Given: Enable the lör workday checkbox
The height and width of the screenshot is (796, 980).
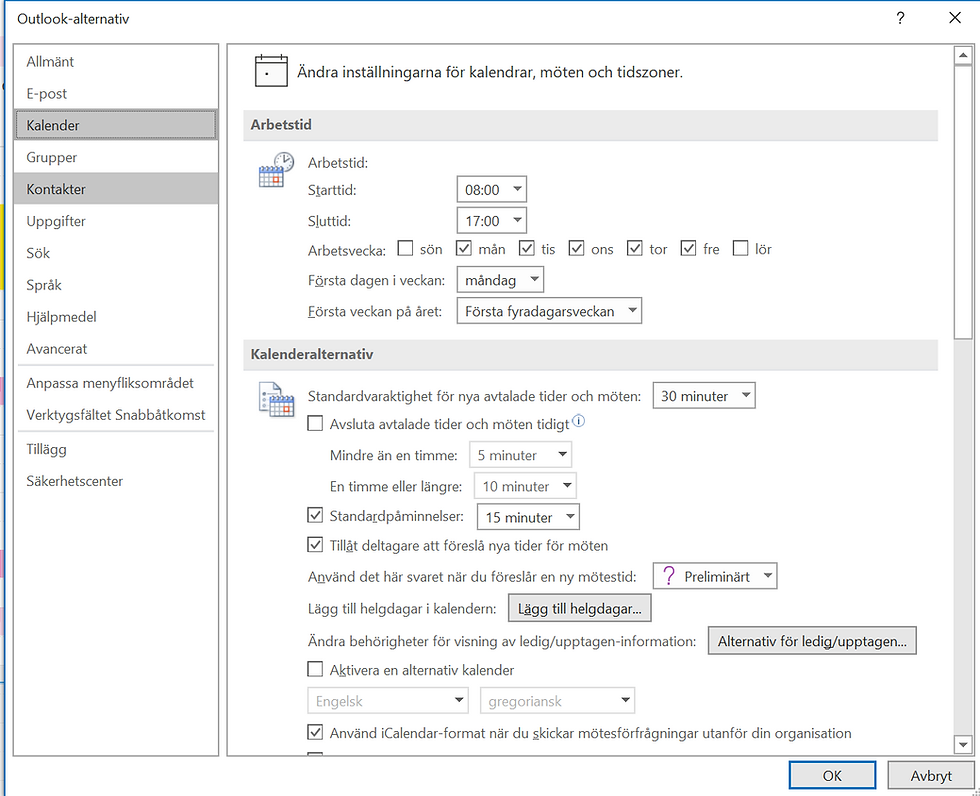Looking at the screenshot, I should 741,249.
